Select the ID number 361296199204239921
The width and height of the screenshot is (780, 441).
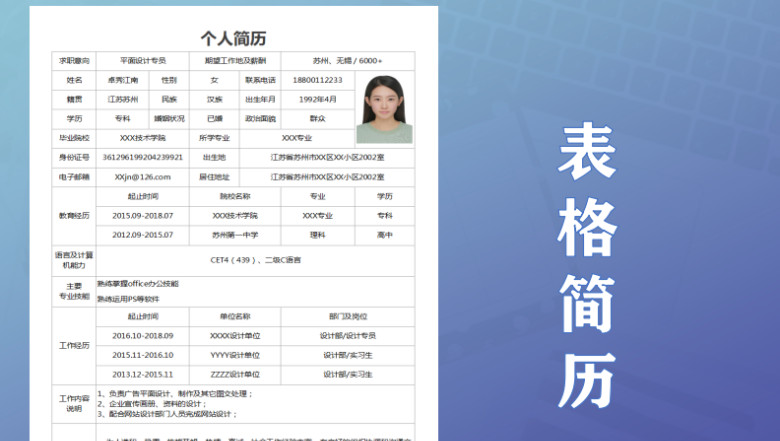(143, 157)
